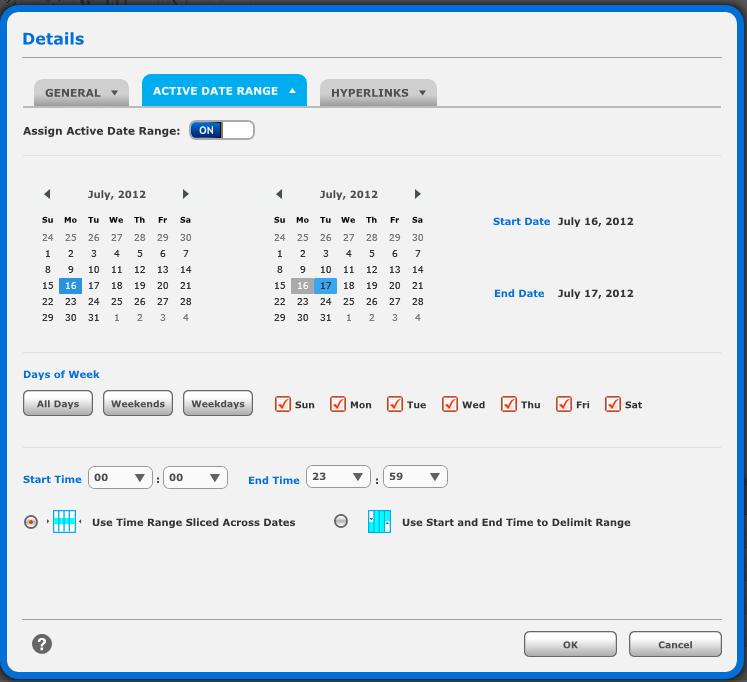This screenshot has height=682, width=747.
Task: Uncheck the Wed day checkbox
Action: click(451, 404)
